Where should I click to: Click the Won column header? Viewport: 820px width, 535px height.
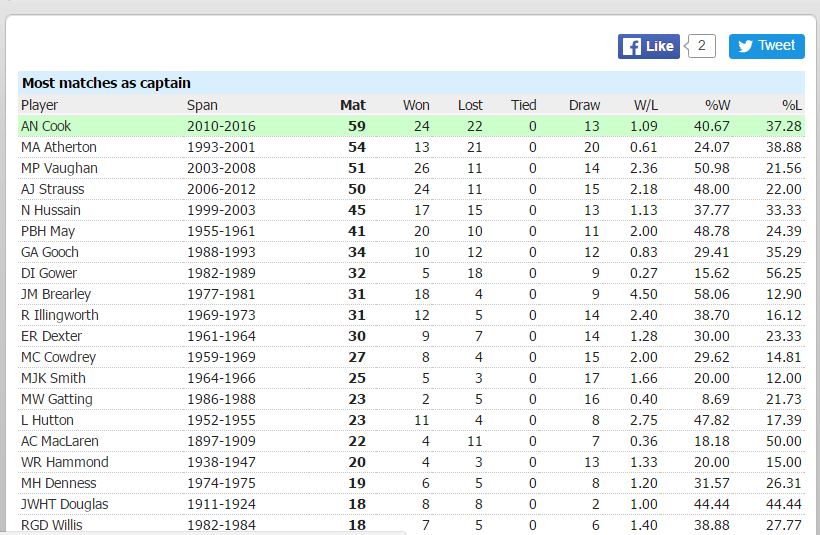(416, 105)
